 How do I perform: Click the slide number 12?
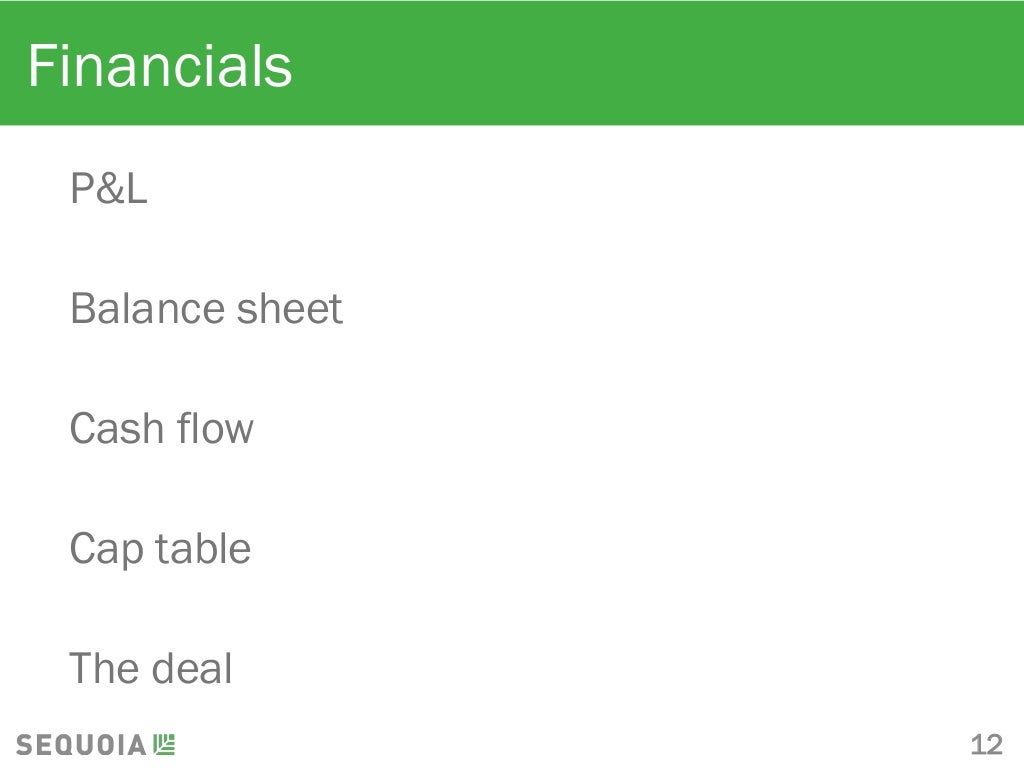tap(985, 745)
